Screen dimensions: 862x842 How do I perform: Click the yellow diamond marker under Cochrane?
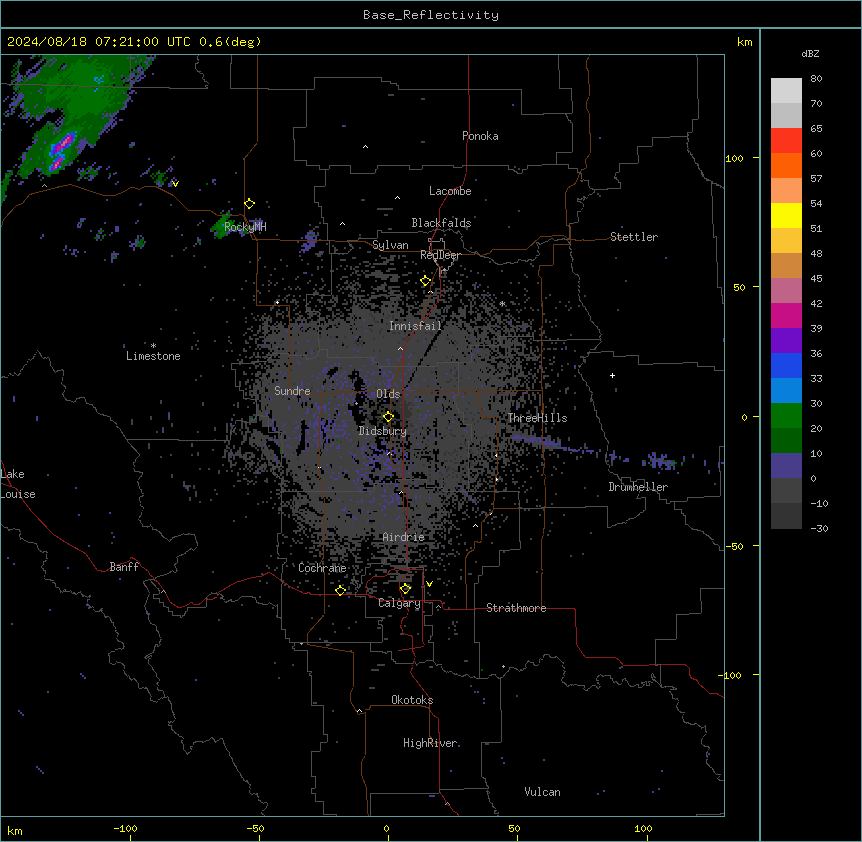(x=341, y=590)
